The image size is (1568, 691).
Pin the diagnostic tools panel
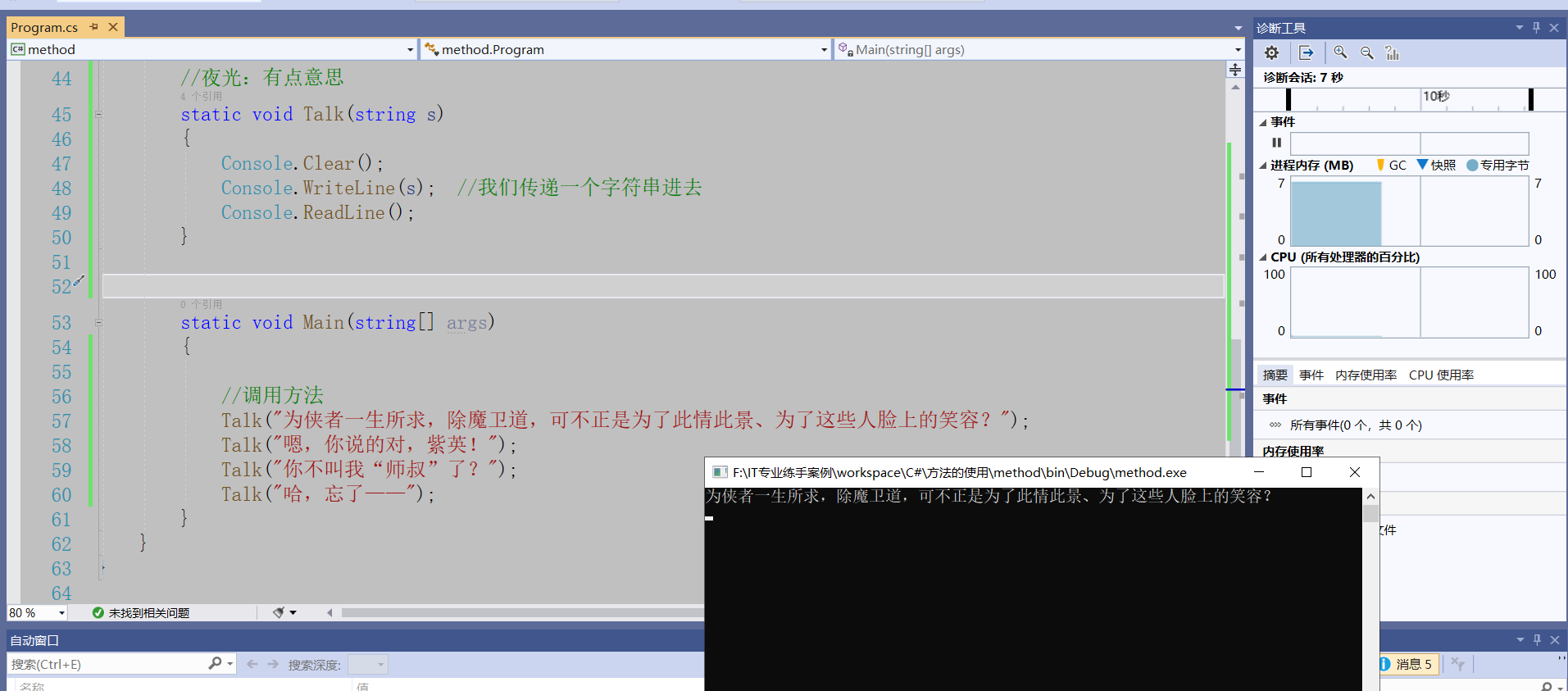(1537, 28)
